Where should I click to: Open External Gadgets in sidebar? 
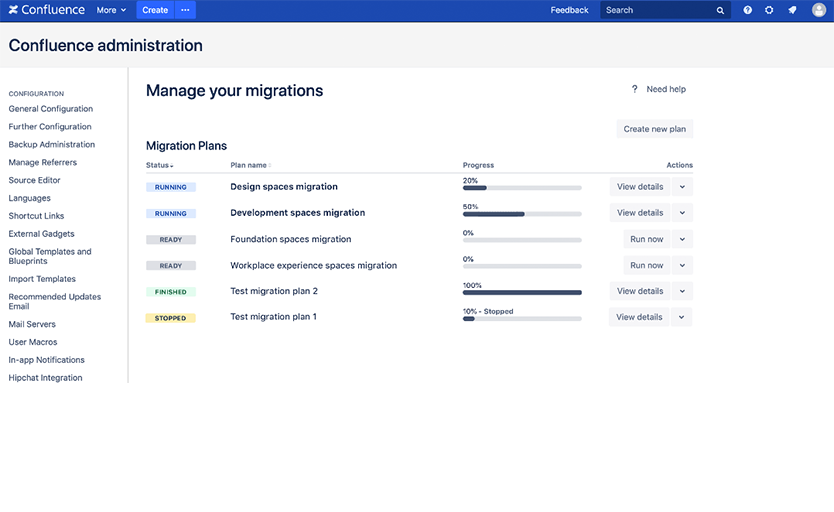tap(41, 234)
